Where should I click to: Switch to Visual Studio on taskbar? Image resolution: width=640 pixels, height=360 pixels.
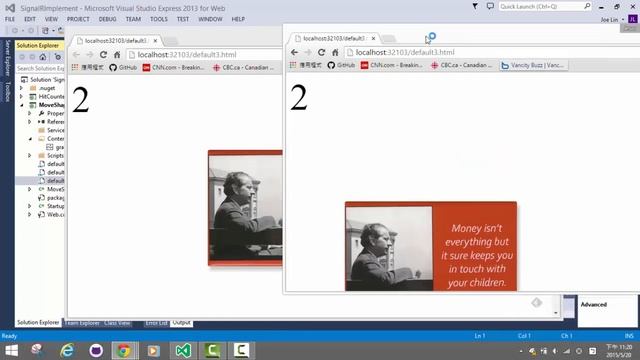[183, 351]
